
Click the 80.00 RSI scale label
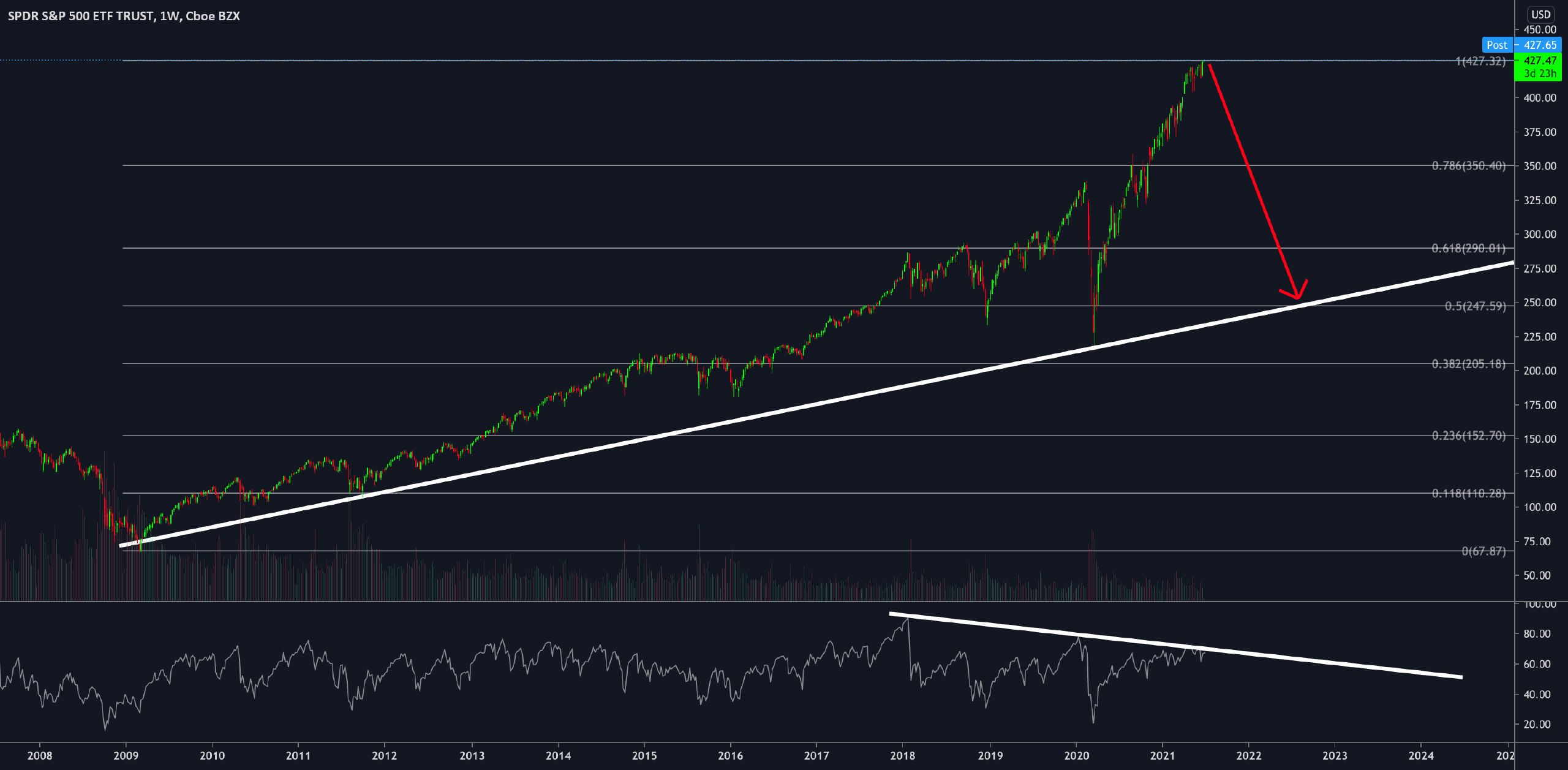pos(1537,634)
